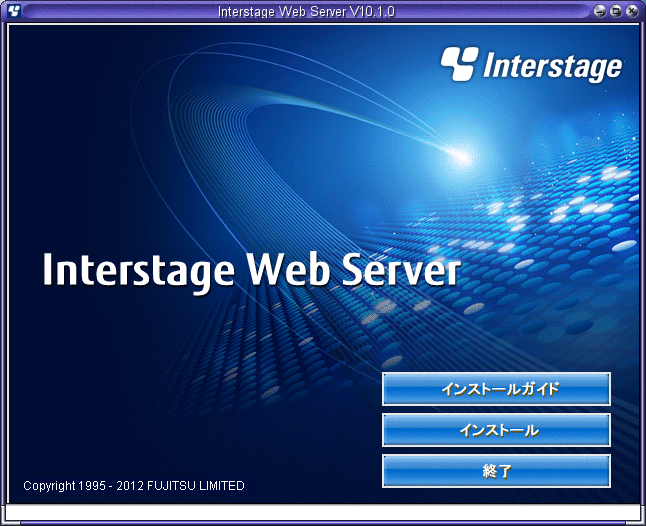Open the インストールガイド (install guide) button

point(496,389)
